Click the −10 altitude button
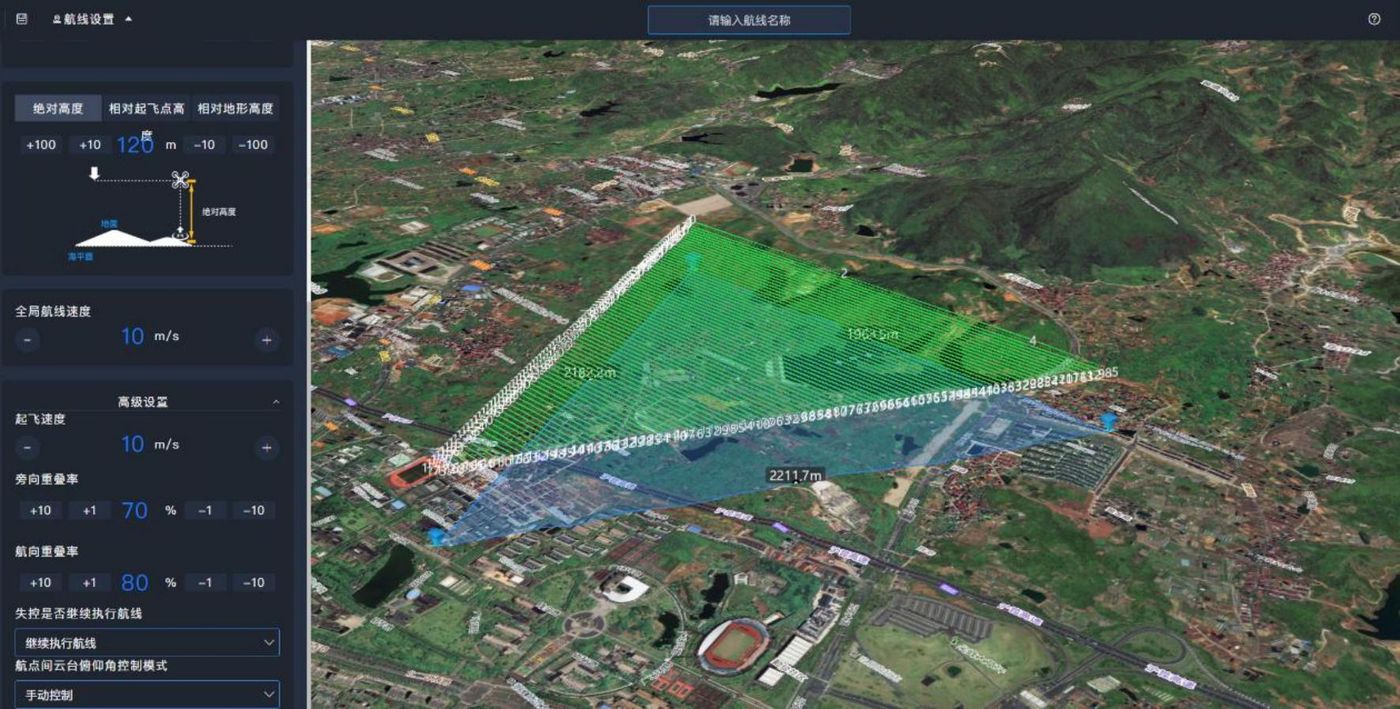Image resolution: width=1400 pixels, height=709 pixels. [x=204, y=145]
